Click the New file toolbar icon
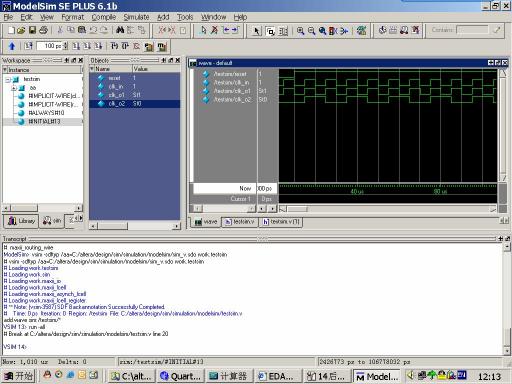 click(12, 30)
